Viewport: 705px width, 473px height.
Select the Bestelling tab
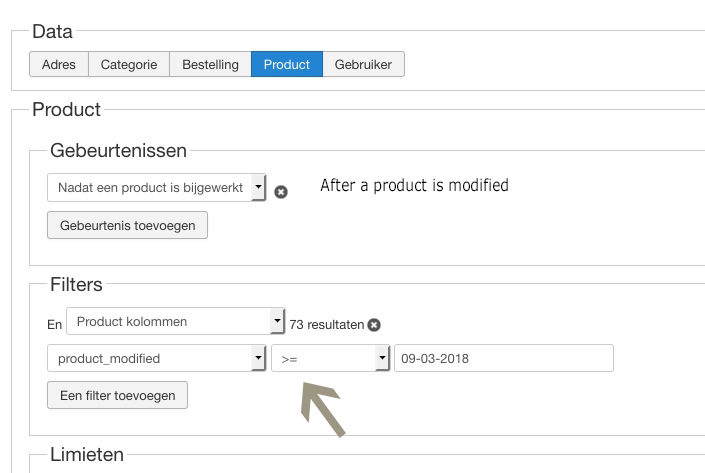click(210, 65)
